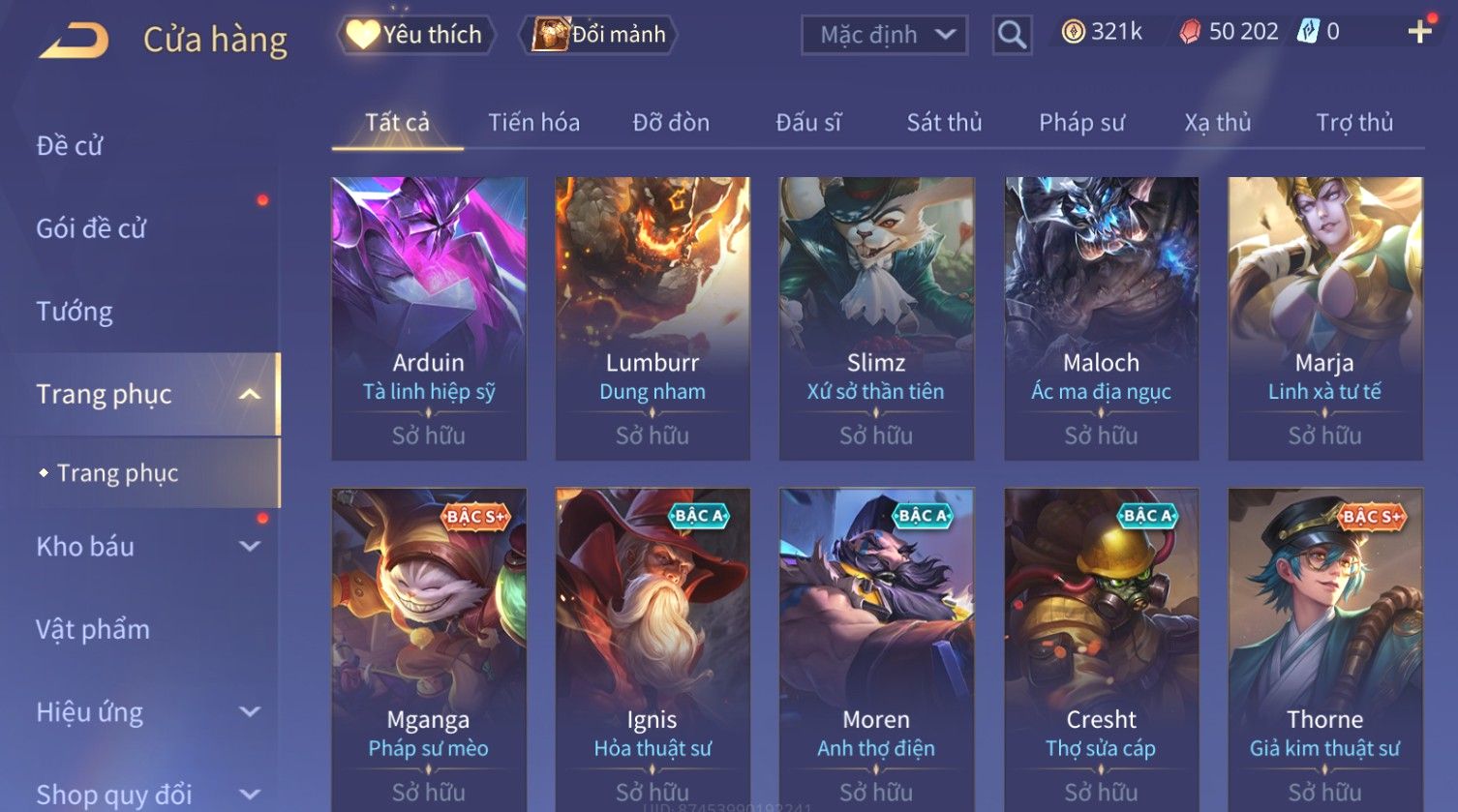Collapse the Trang phục sidebar section

[x=250, y=394]
